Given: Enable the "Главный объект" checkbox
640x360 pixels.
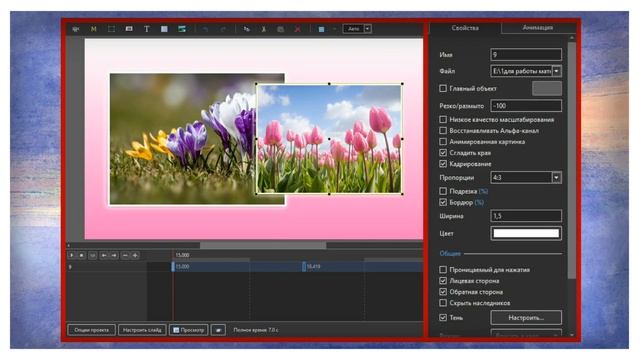Looking at the screenshot, I should click(x=443, y=88).
